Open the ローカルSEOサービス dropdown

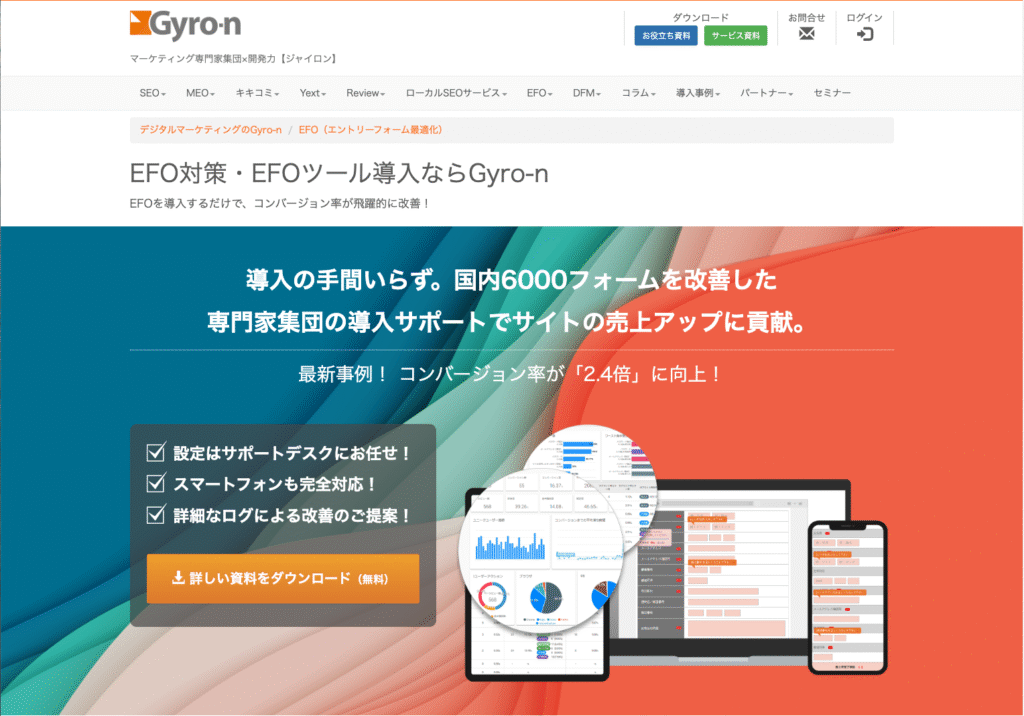456,93
